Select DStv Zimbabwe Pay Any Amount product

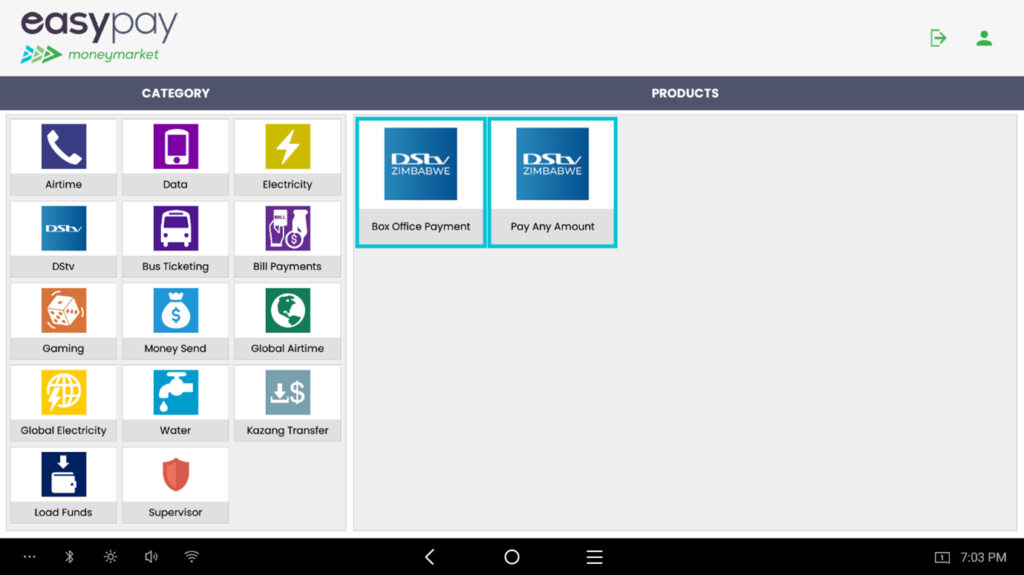pos(552,182)
